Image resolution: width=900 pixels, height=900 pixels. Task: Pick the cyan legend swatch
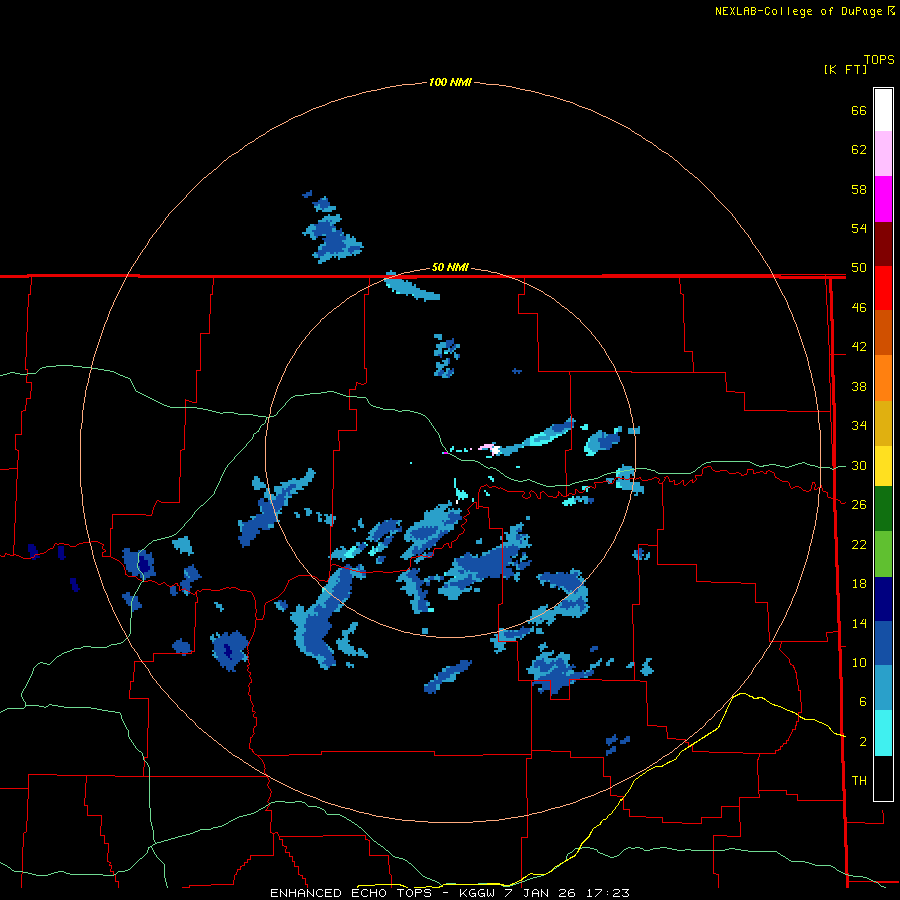point(883,733)
